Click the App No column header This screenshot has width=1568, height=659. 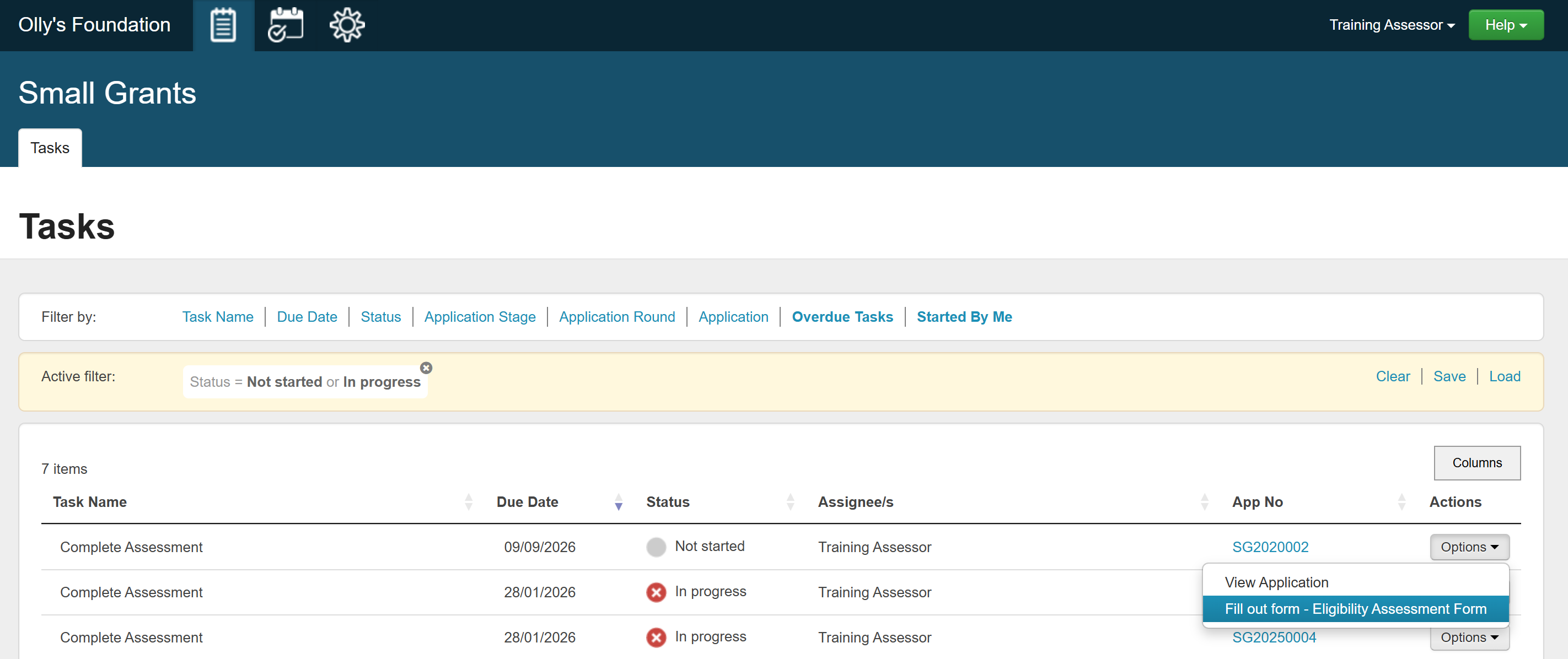[x=1257, y=502]
